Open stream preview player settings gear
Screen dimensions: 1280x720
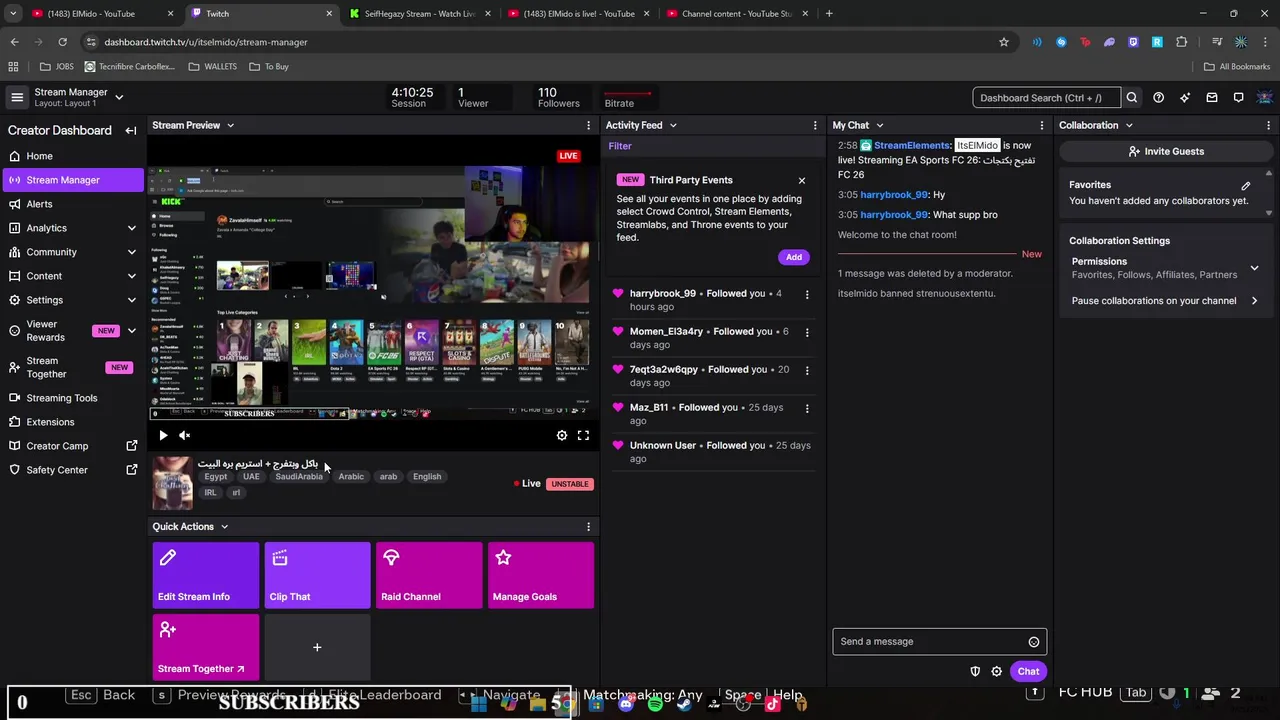562,435
